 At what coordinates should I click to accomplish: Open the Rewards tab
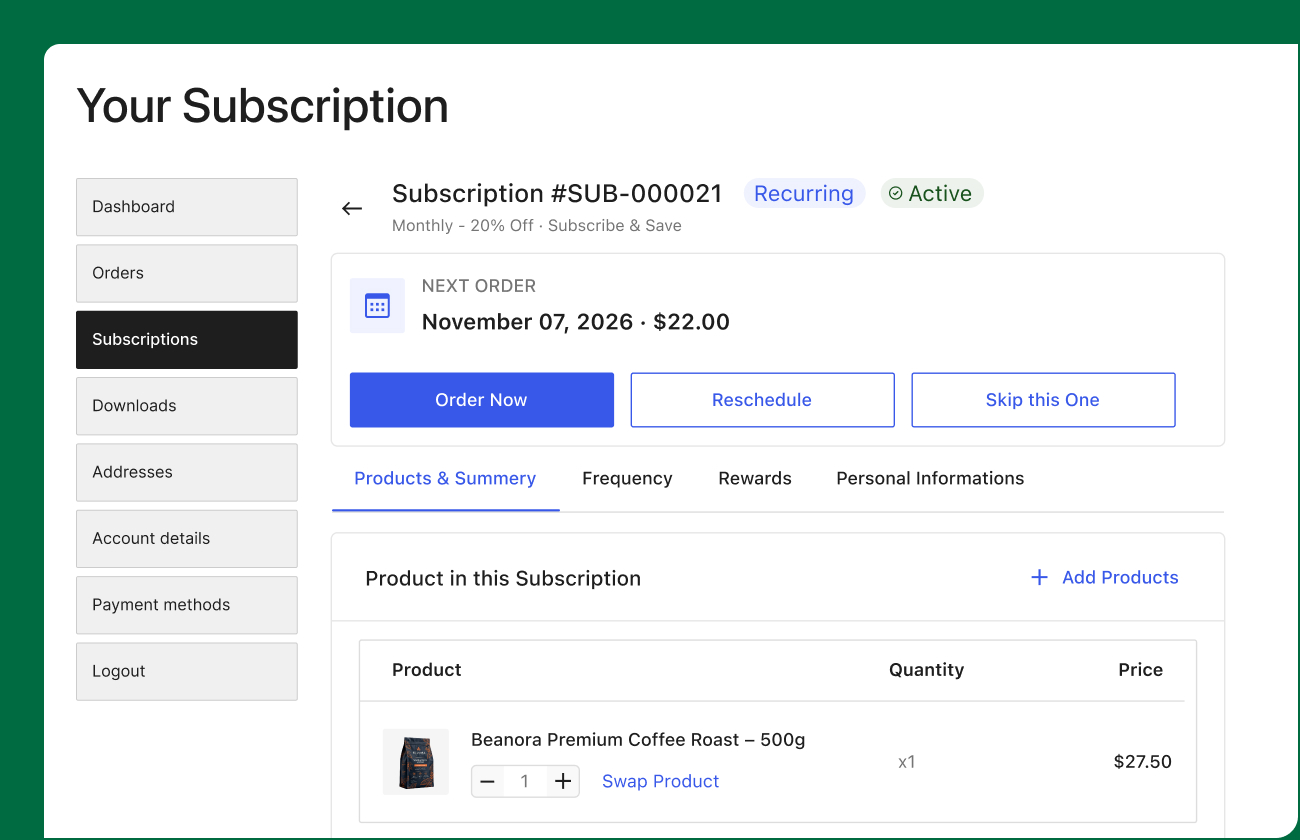(755, 479)
